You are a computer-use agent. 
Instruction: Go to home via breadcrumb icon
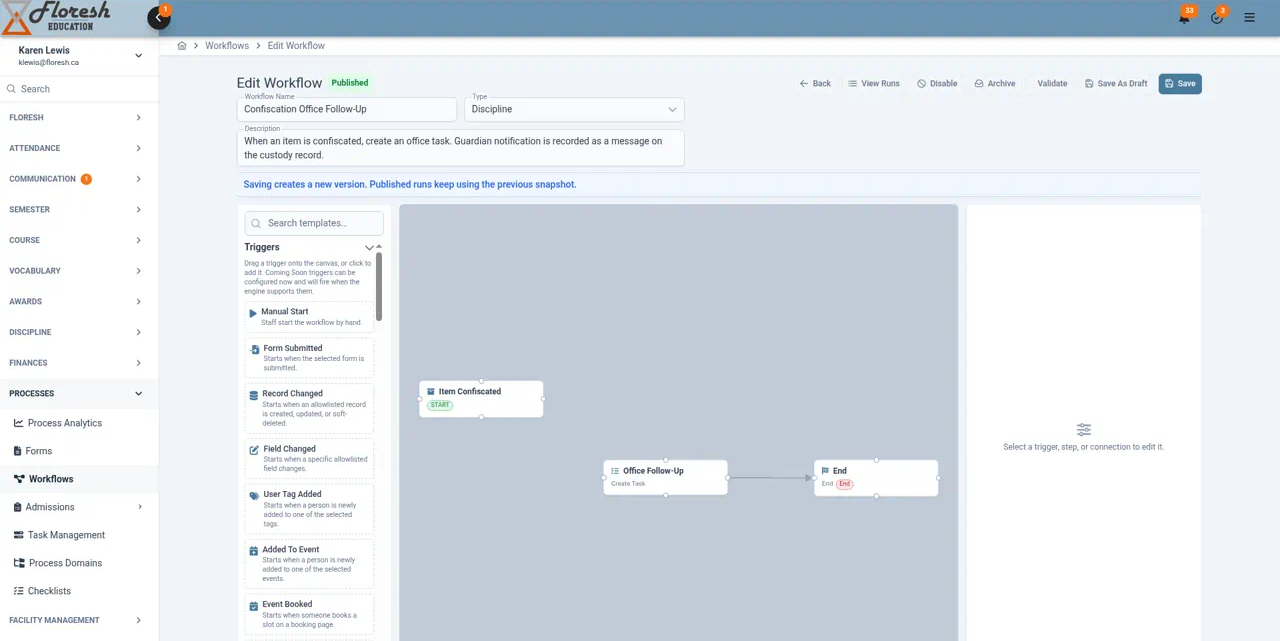182,46
